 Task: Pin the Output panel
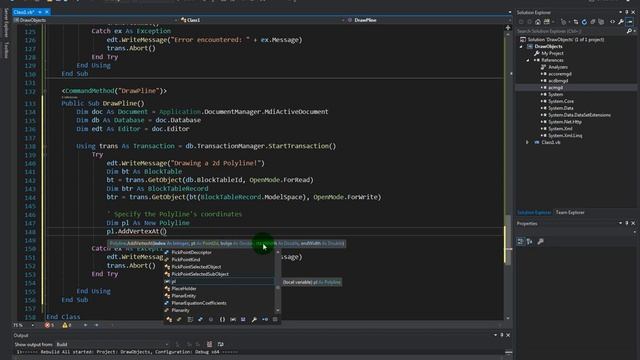[x=502, y=335]
